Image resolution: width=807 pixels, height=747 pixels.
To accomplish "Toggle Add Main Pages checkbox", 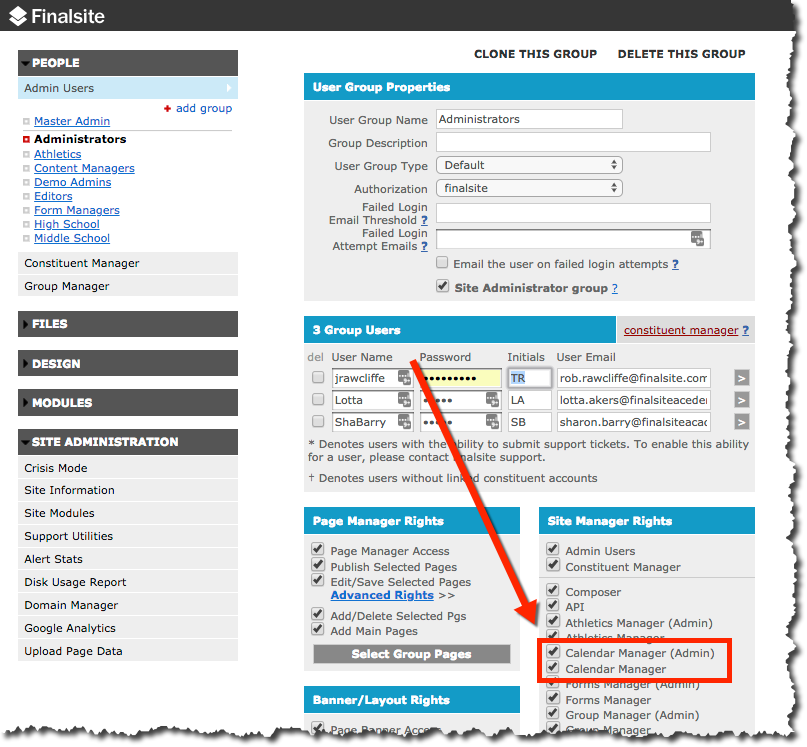I will (x=318, y=629).
